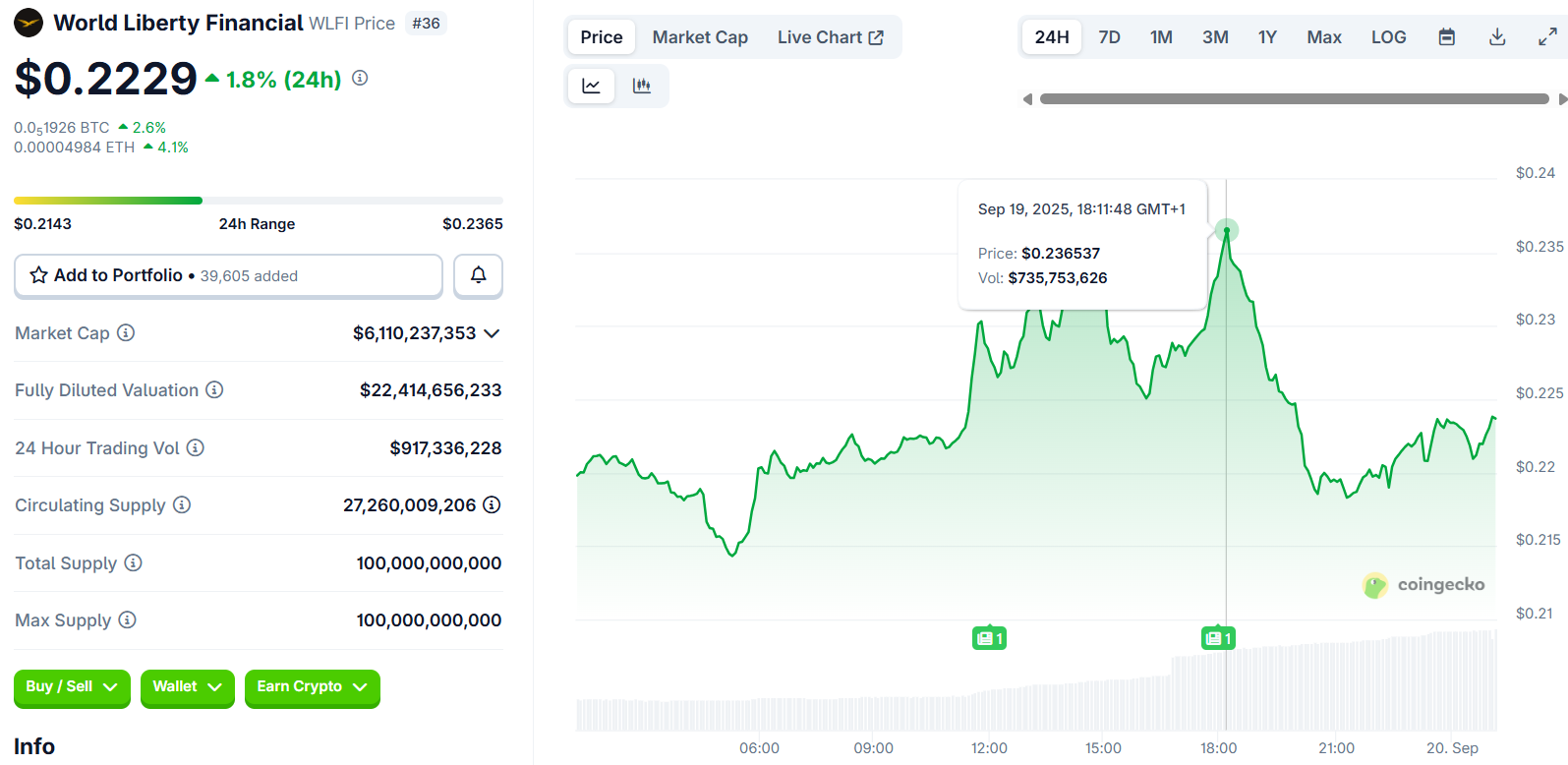1568x765 pixels.
Task: Click left arrow of chart range scrollbar
Action: click(1027, 99)
